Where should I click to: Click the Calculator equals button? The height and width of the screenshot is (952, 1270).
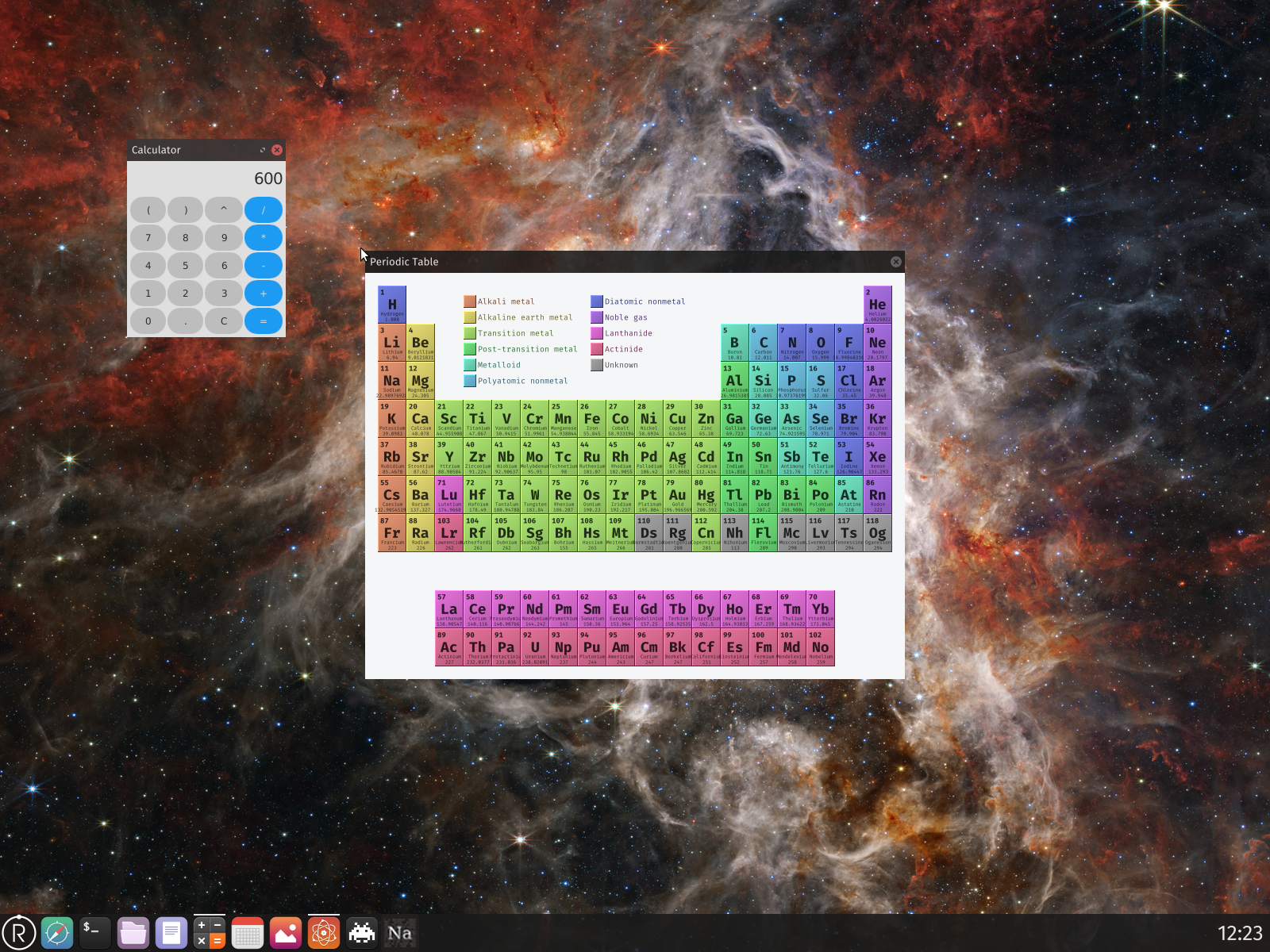coord(264,321)
